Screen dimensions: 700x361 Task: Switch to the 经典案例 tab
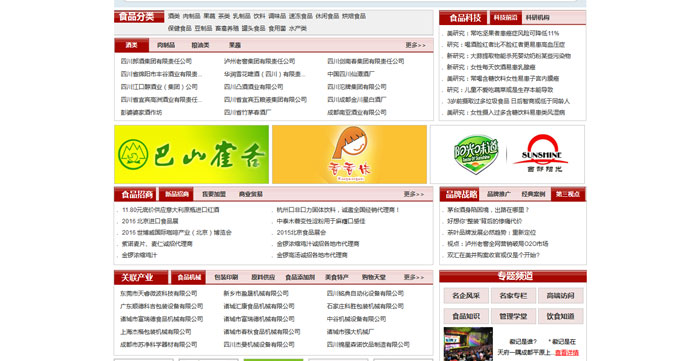tap(533, 194)
